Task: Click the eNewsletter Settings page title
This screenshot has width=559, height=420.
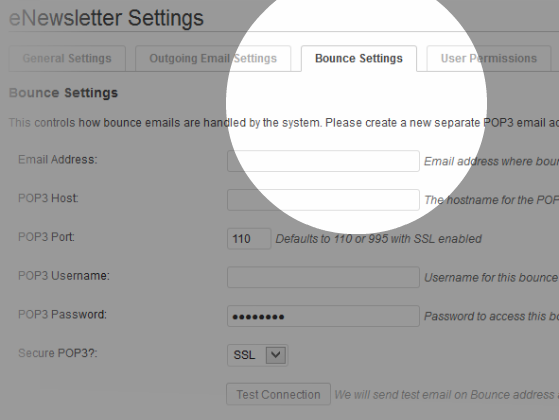Action: point(106,18)
